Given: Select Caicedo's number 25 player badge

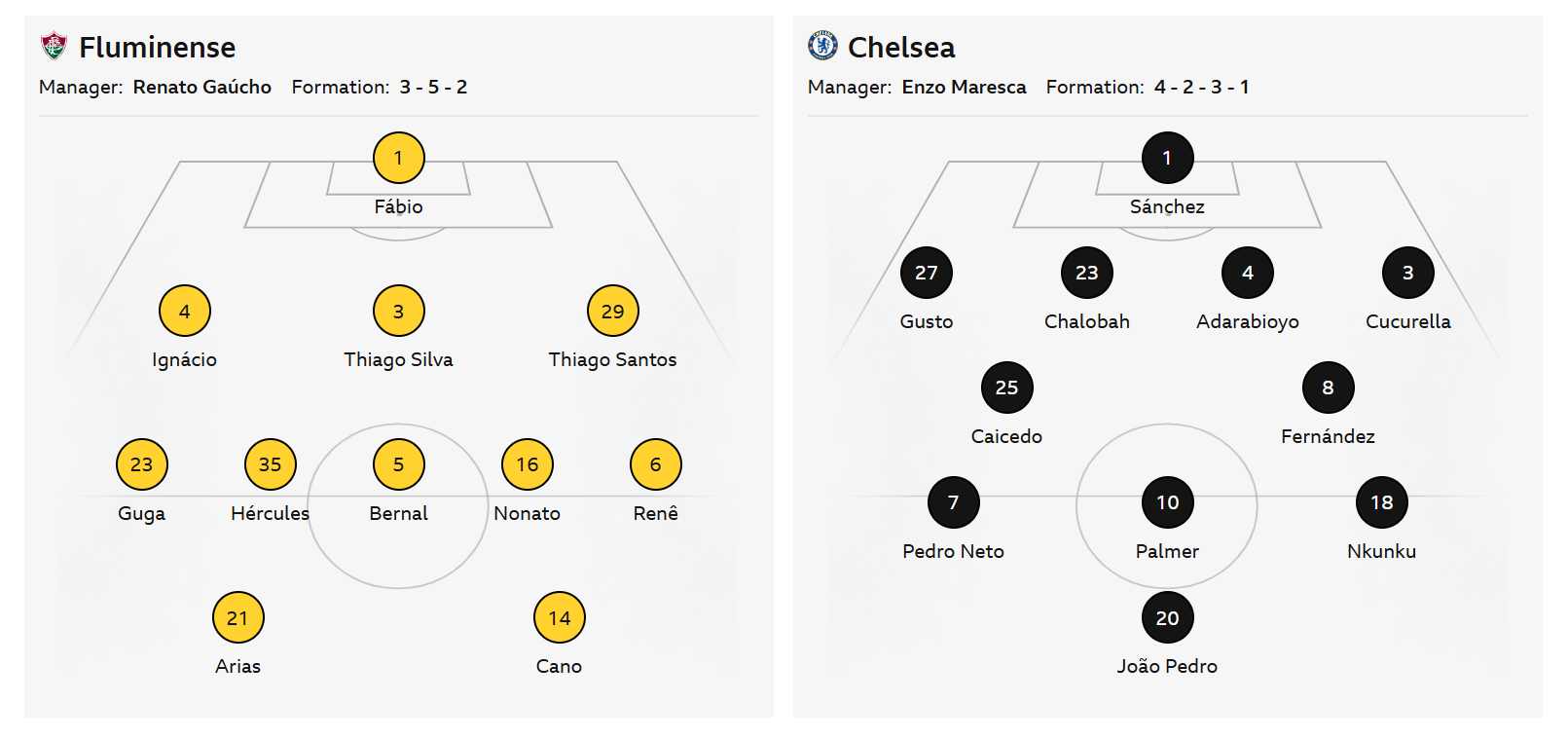Looking at the screenshot, I should (1006, 388).
